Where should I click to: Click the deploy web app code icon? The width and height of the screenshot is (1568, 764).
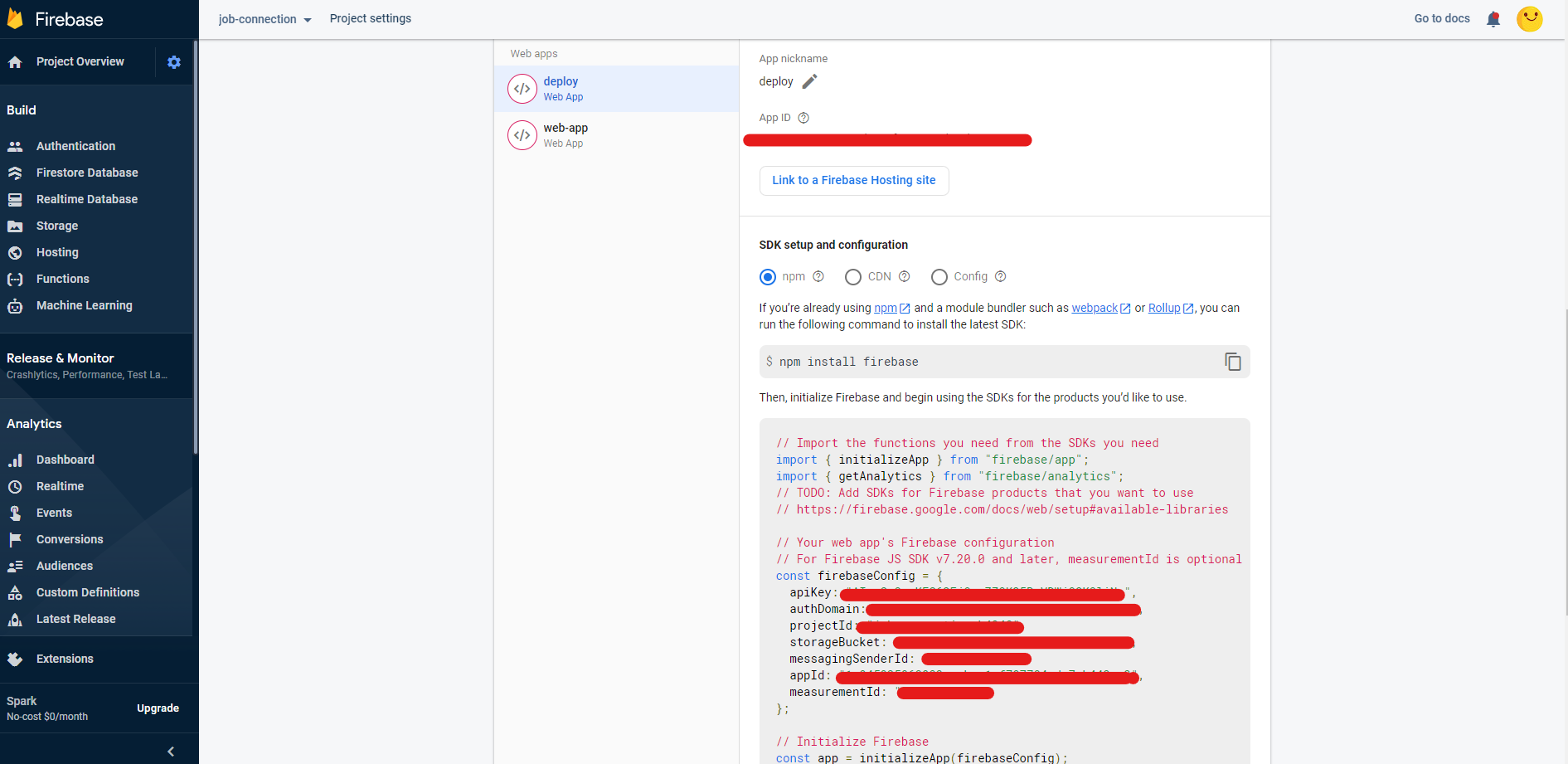[522, 89]
